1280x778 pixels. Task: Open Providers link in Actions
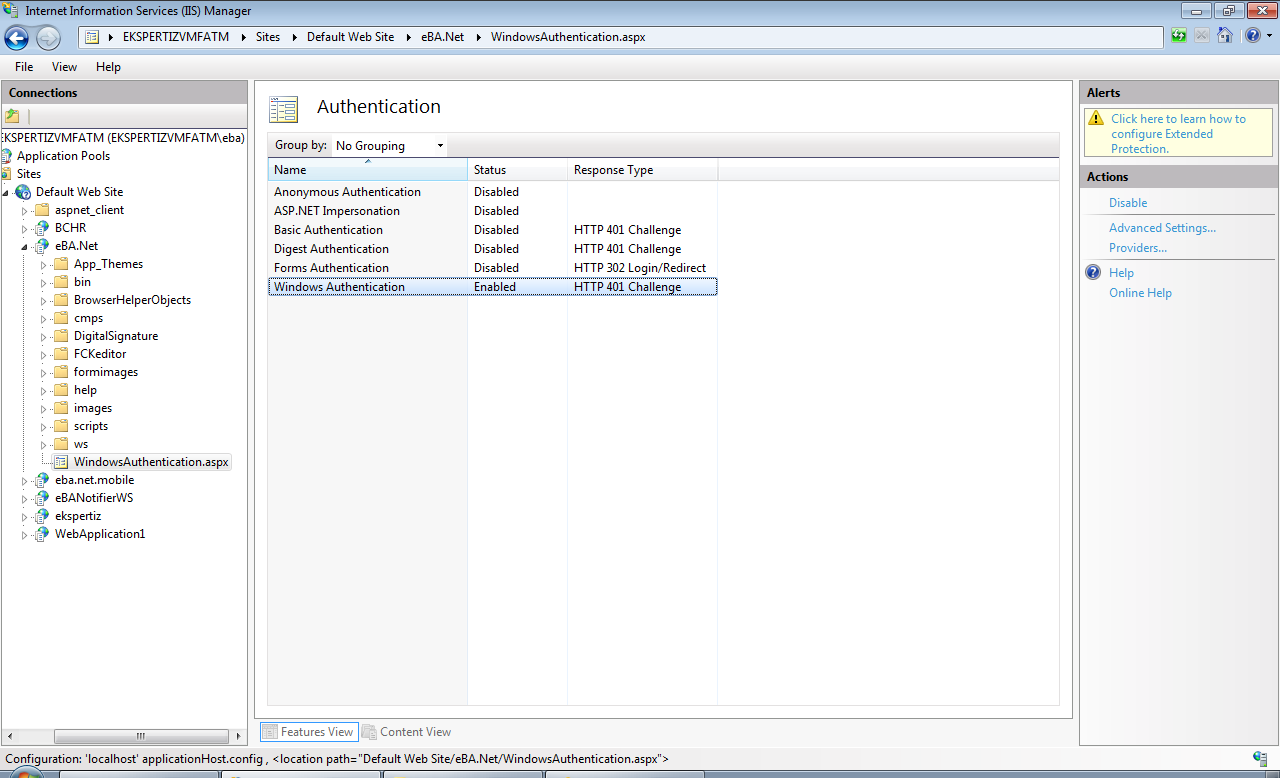pyautogui.click(x=1138, y=248)
